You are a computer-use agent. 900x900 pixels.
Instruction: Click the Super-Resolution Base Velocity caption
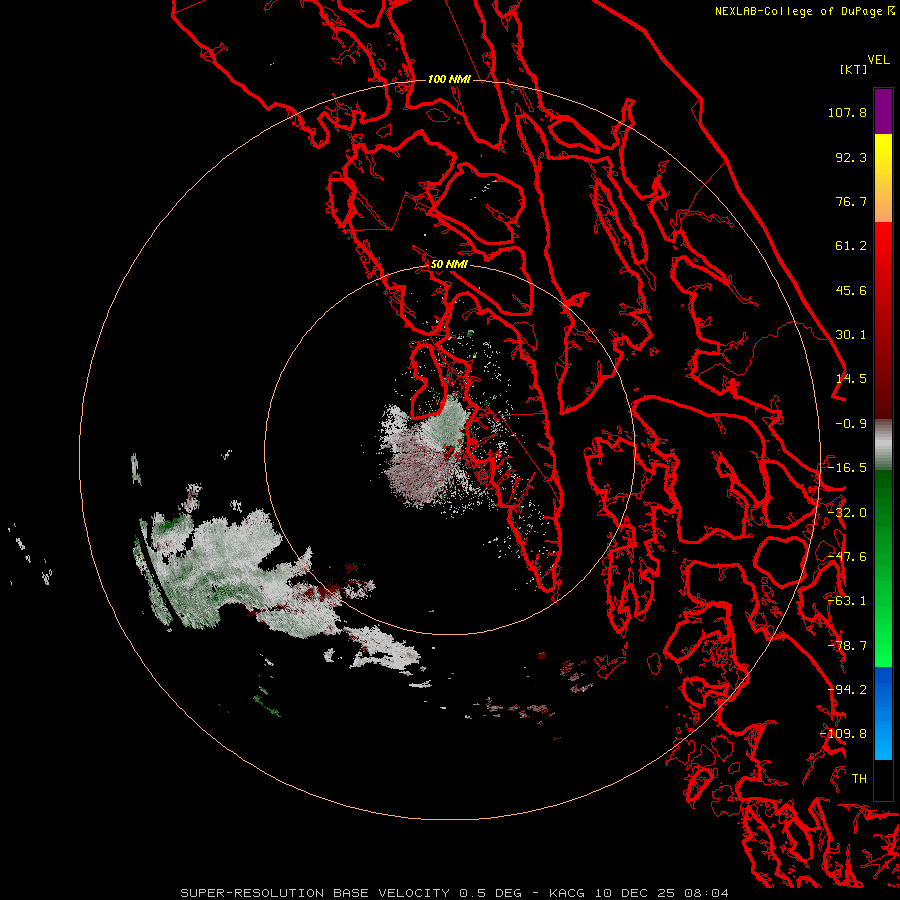tap(455, 893)
